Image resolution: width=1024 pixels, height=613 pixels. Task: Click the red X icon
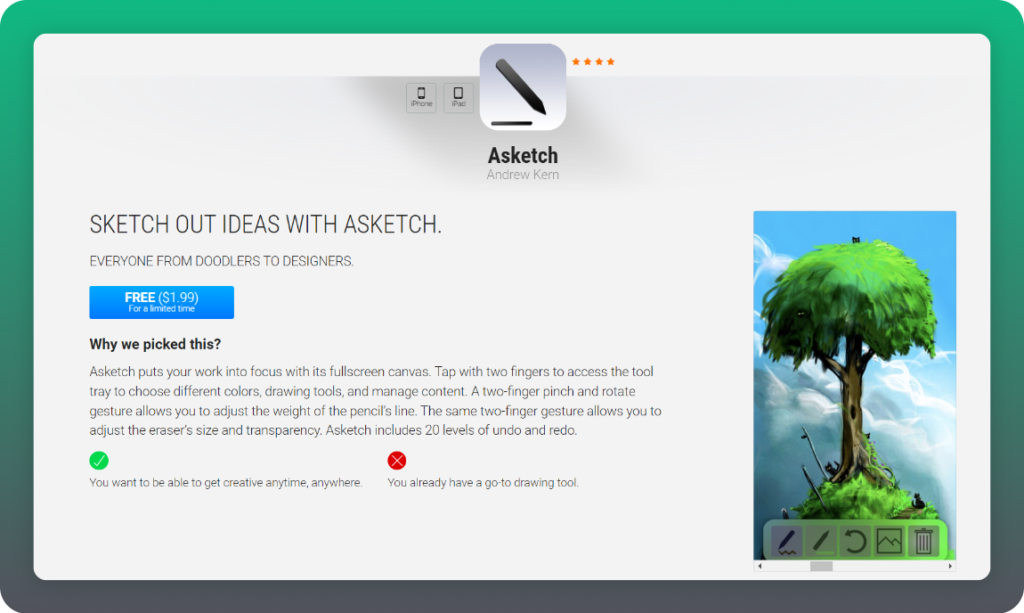396,460
